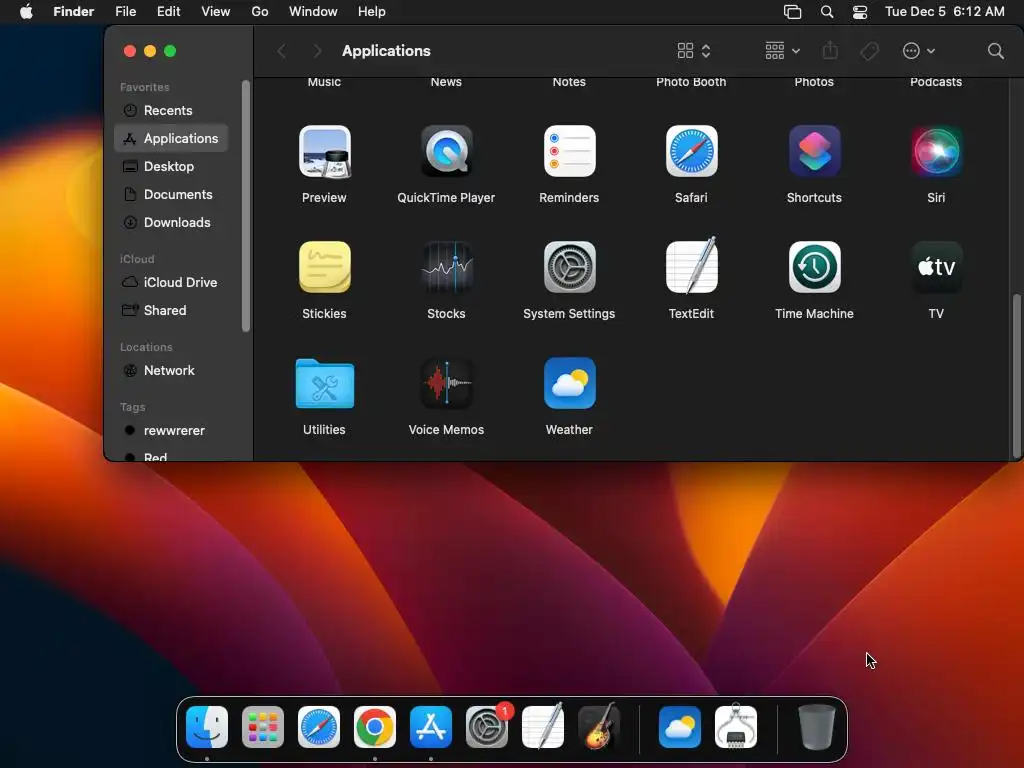Select the Reminders app icon

click(569, 152)
